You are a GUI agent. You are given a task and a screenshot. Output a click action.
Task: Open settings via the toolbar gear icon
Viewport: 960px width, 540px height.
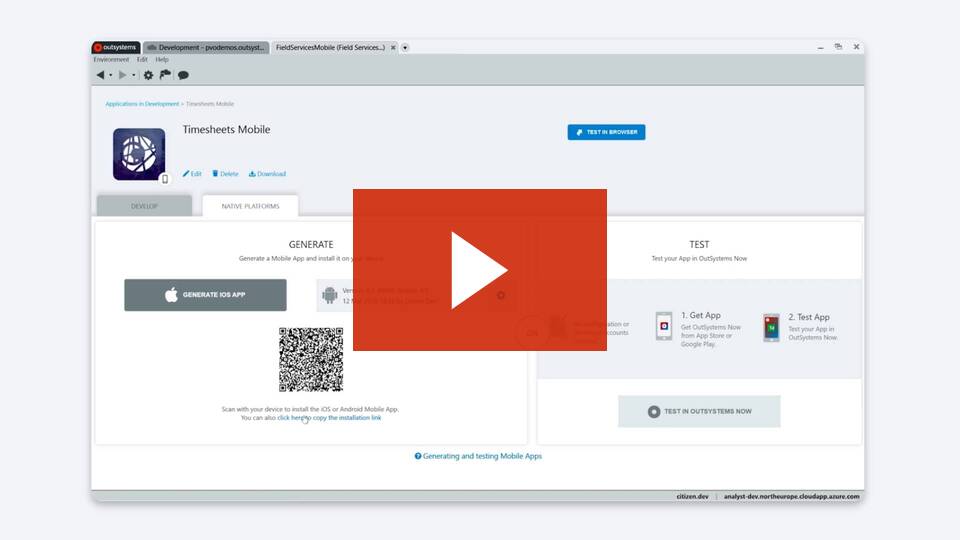(x=148, y=75)
